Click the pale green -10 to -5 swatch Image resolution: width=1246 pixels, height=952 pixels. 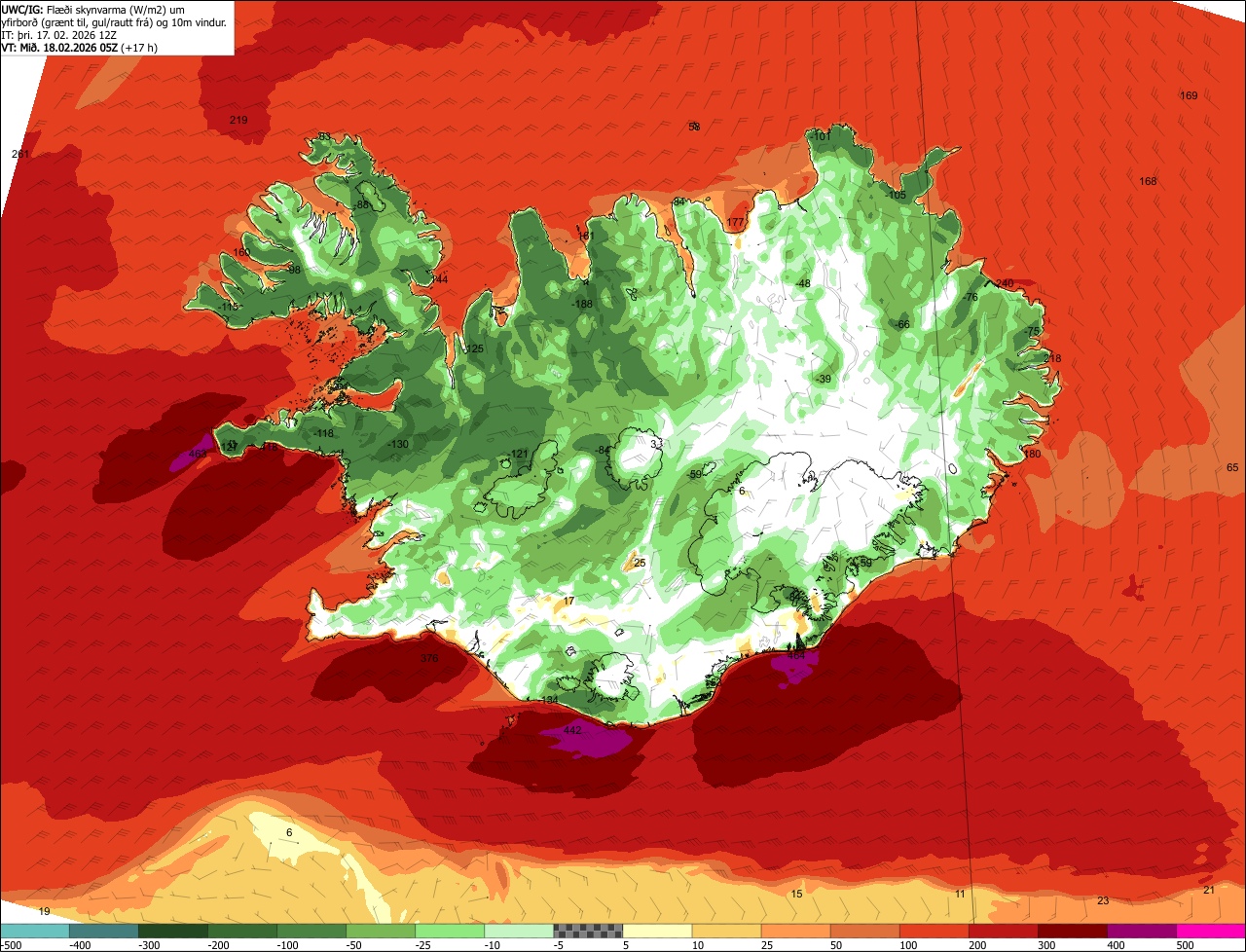(x=519, y=931)
